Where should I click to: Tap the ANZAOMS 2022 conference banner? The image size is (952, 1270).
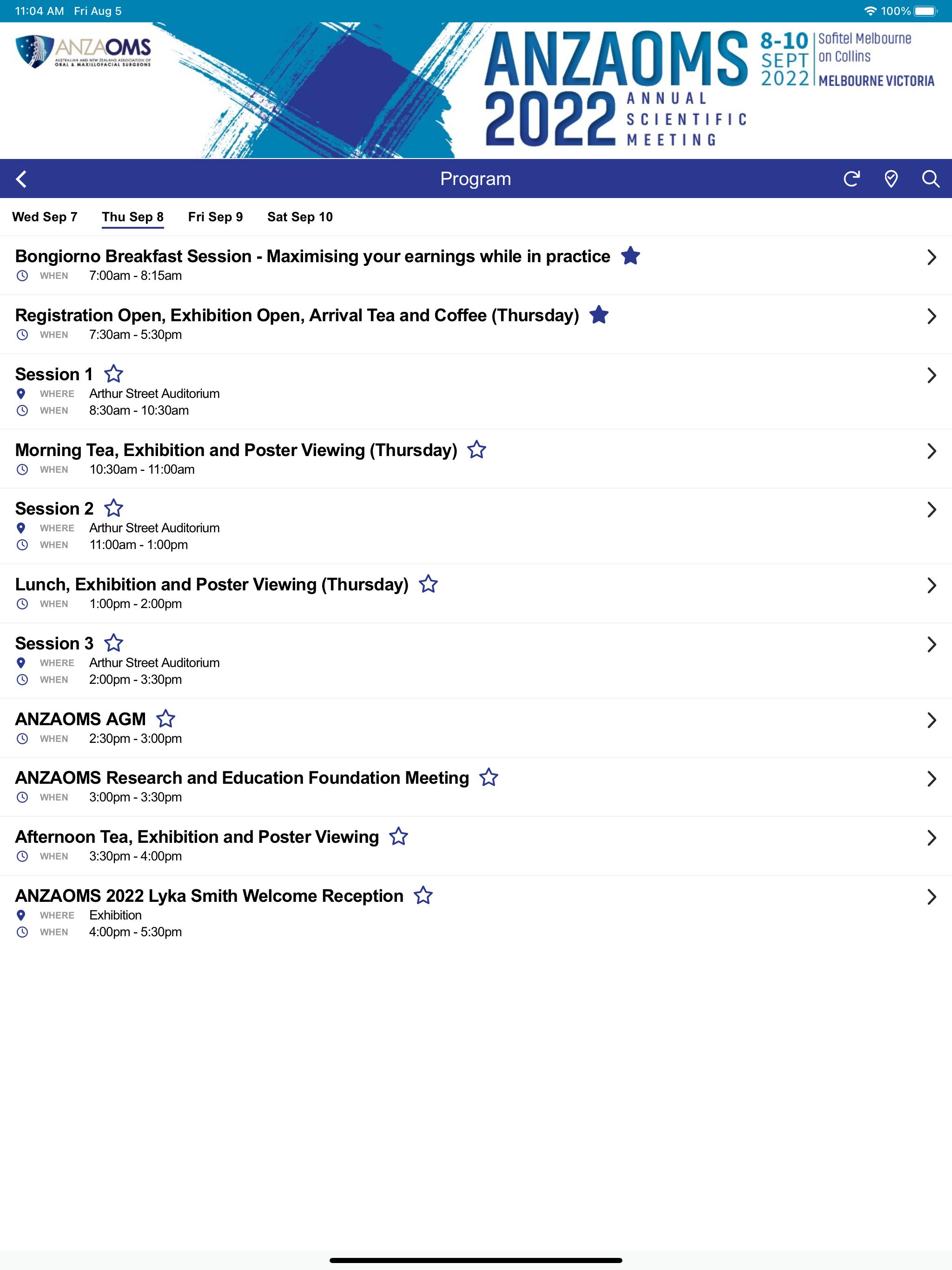(476, 90)
